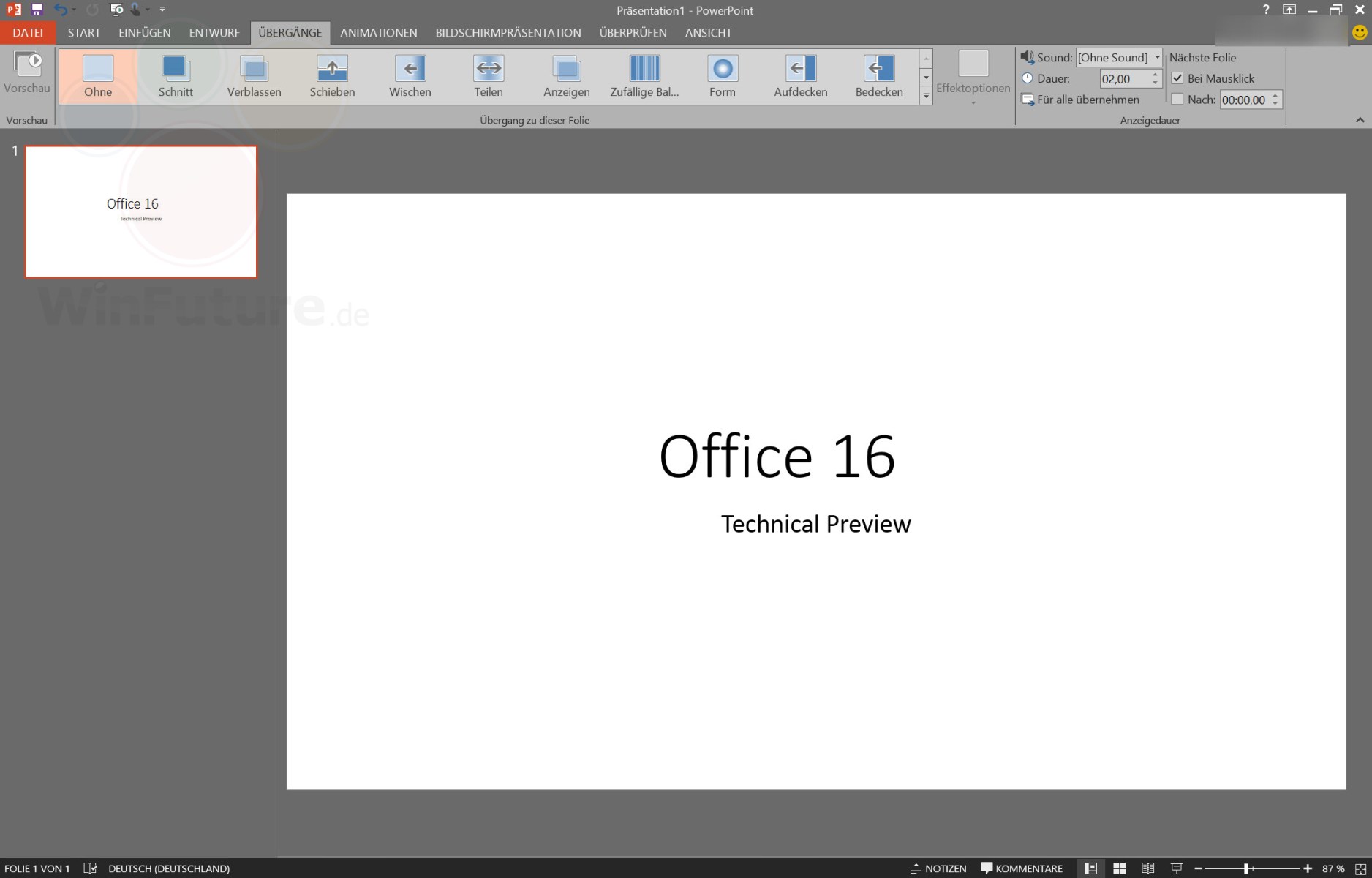The height and width of the screenshot is (878, 1372).
Task: Apply the Schnitt transition
Action: [176, 76]
